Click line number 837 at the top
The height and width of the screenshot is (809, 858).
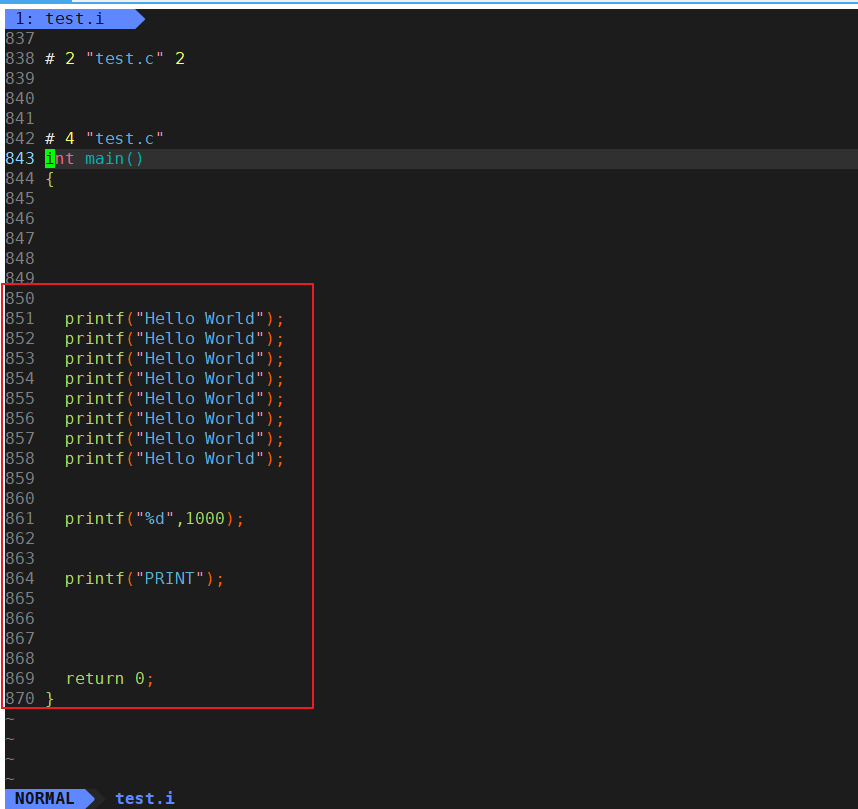tap(20, 39)
